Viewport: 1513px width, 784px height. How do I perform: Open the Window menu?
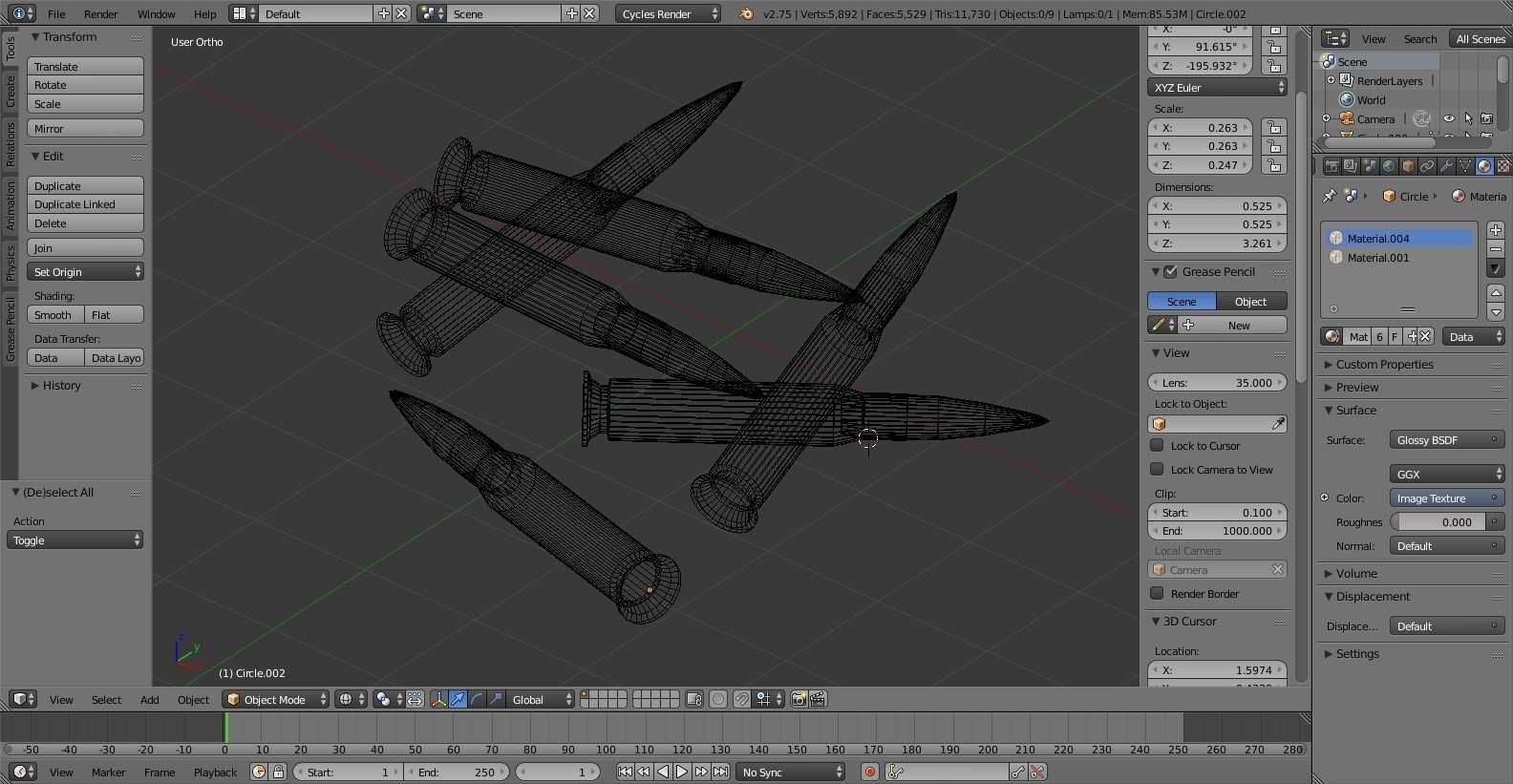pyautogui.click(x=156, y=14)
